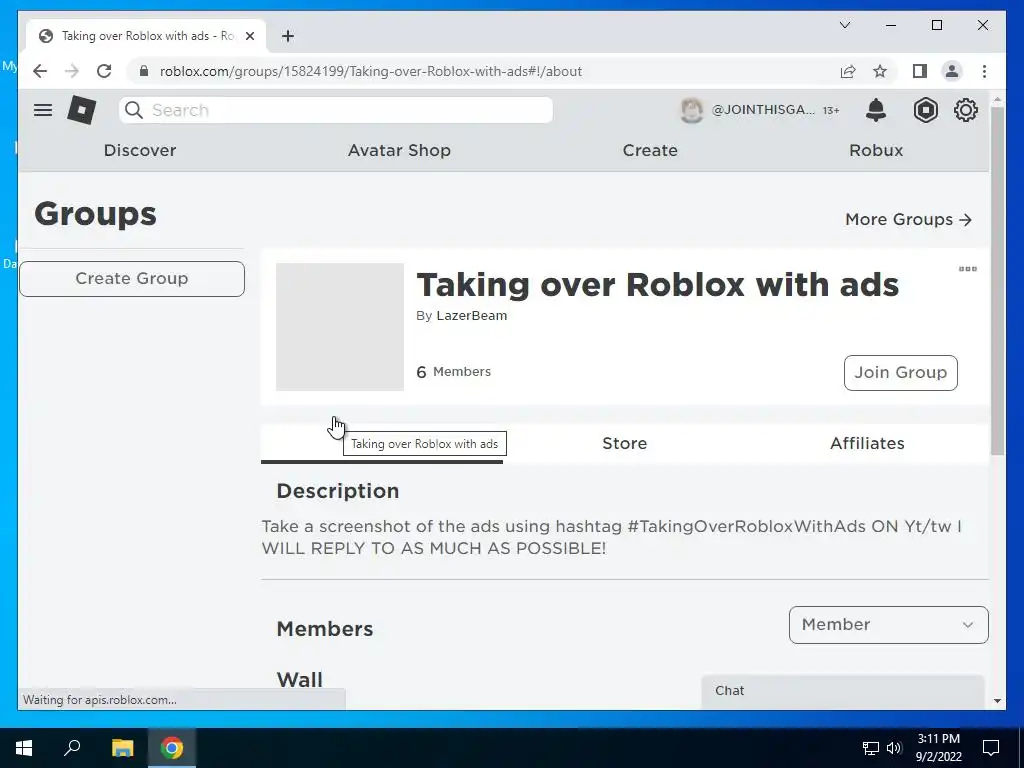
Task: Click the user avatar thumbnail in header
Action: [692, 110]
